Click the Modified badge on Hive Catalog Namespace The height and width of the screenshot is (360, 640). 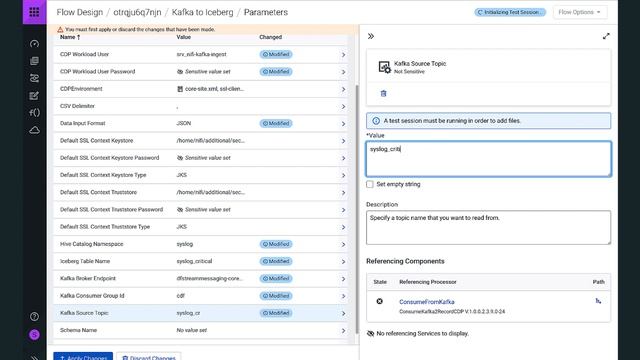click(276, 244)
